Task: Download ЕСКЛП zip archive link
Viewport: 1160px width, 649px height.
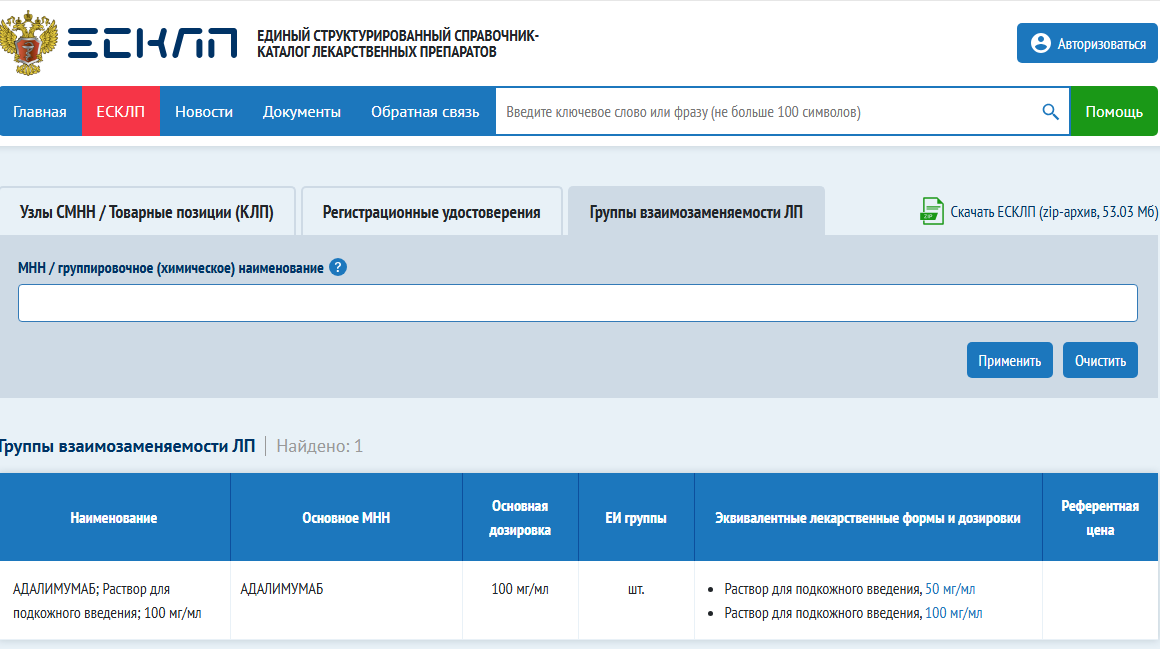Action: (x=1053, y=212)
